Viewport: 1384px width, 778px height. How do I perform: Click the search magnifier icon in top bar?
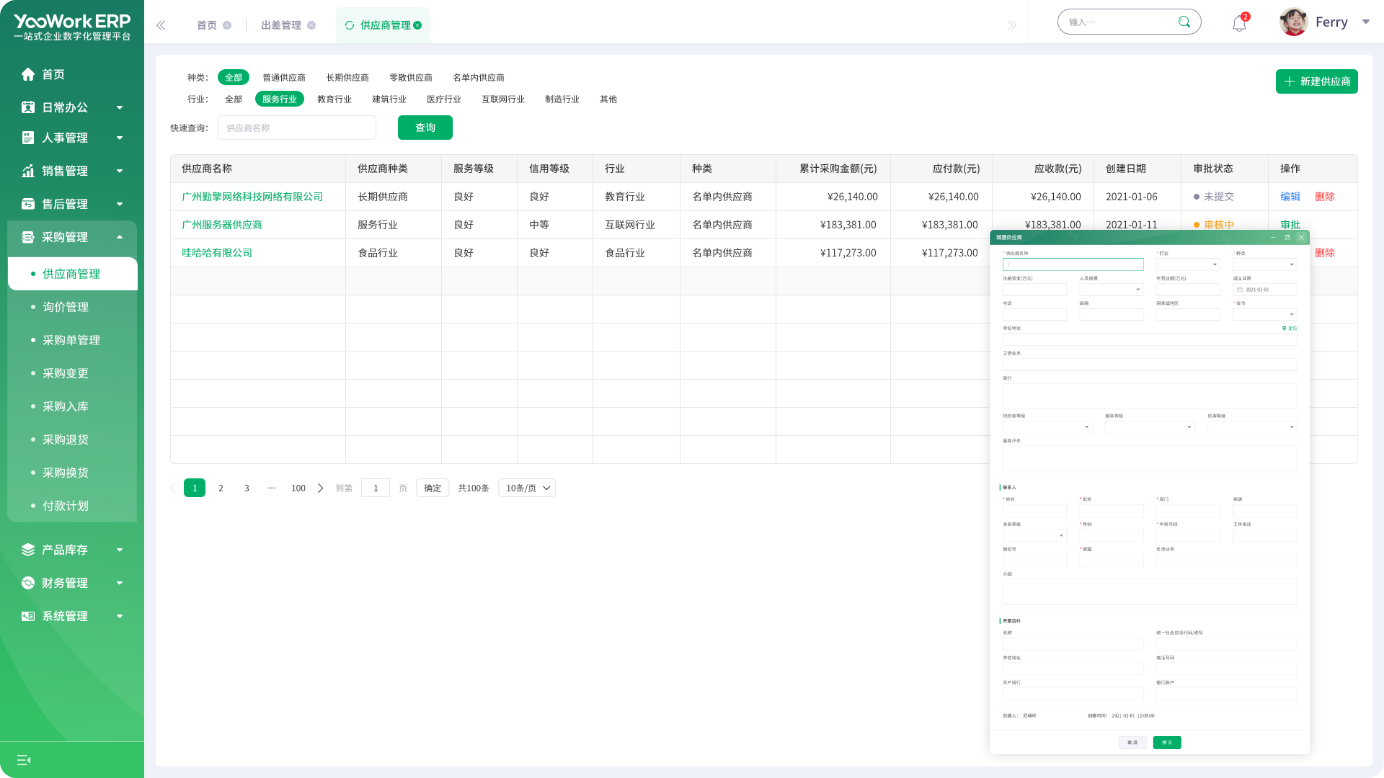click(1184, 22)
